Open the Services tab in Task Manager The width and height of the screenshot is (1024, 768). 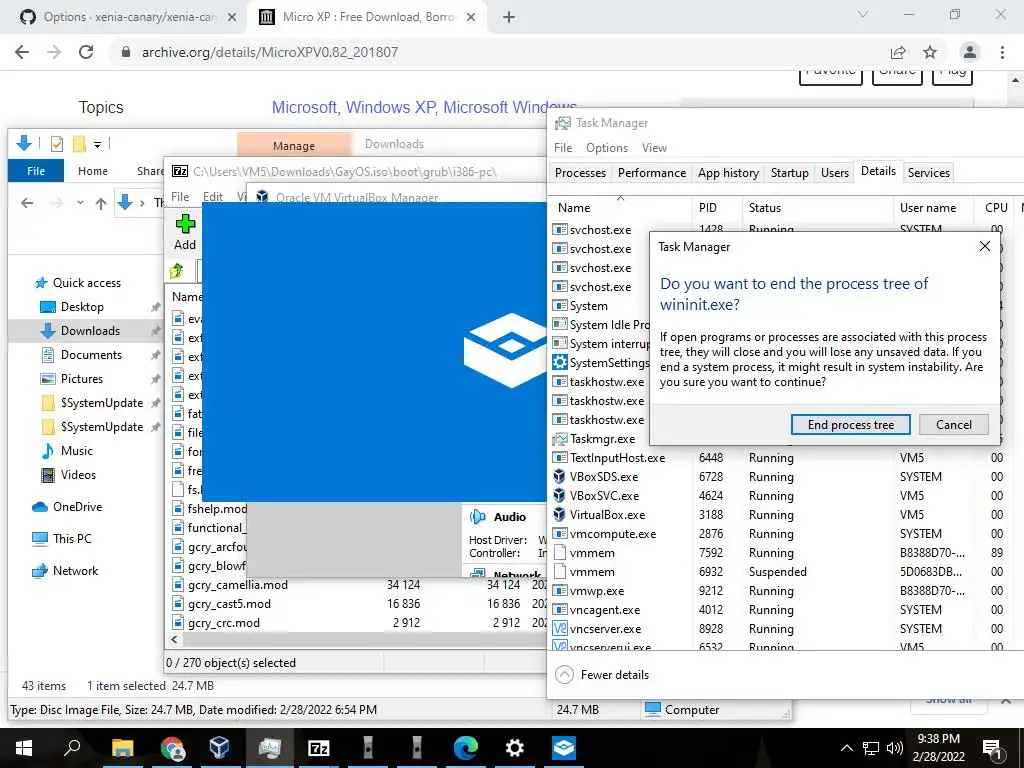coord(929,173)
